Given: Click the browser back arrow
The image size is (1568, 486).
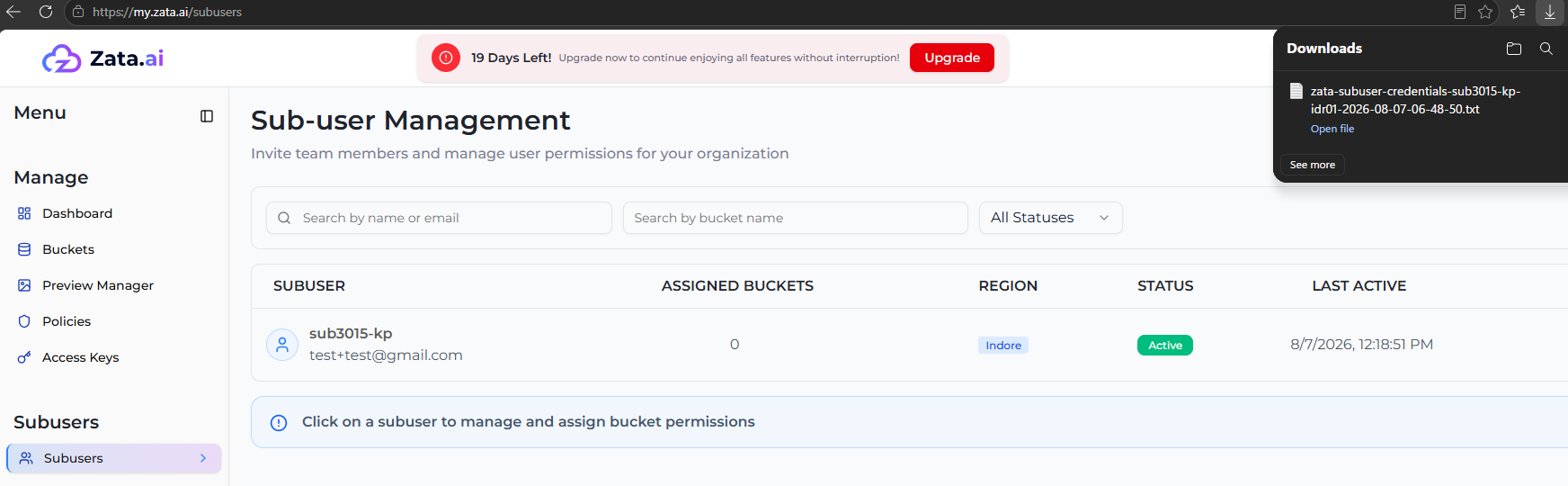Looking at the screenshot, I should [13, 12].
